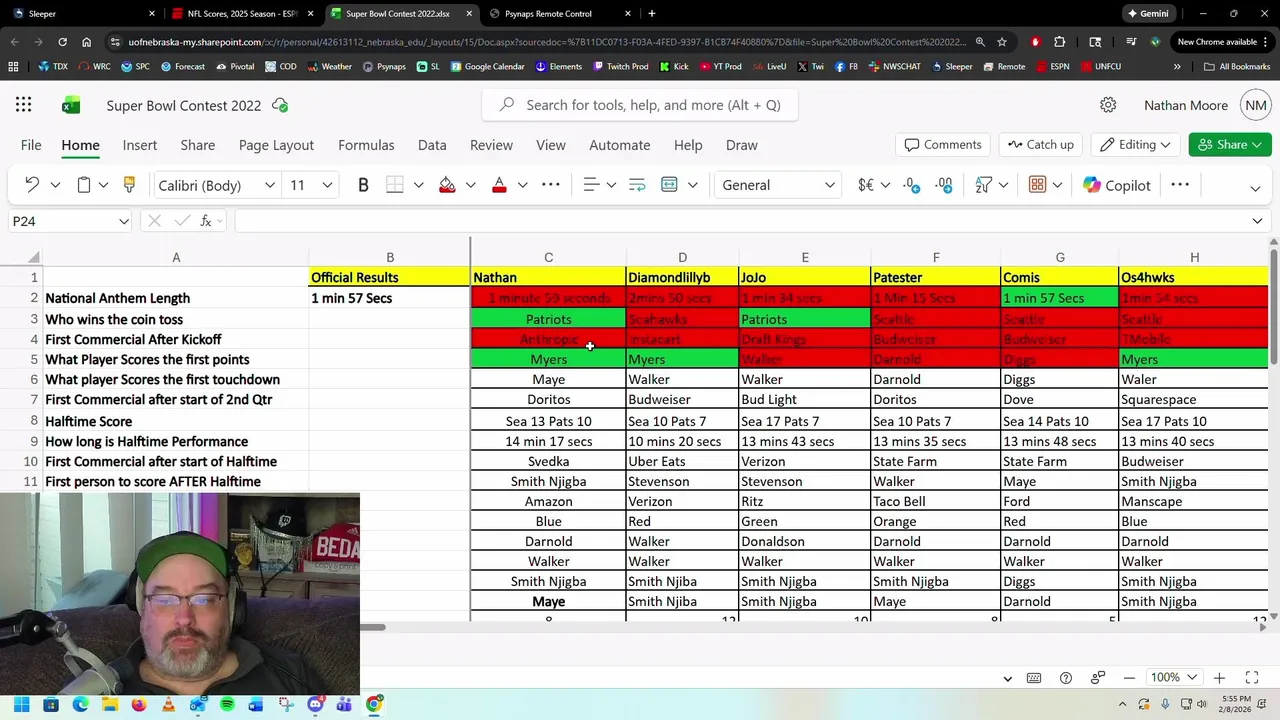Switch to the Automate tab
The width and height of the screenshot is (1280, 720).
click(620, 145)
